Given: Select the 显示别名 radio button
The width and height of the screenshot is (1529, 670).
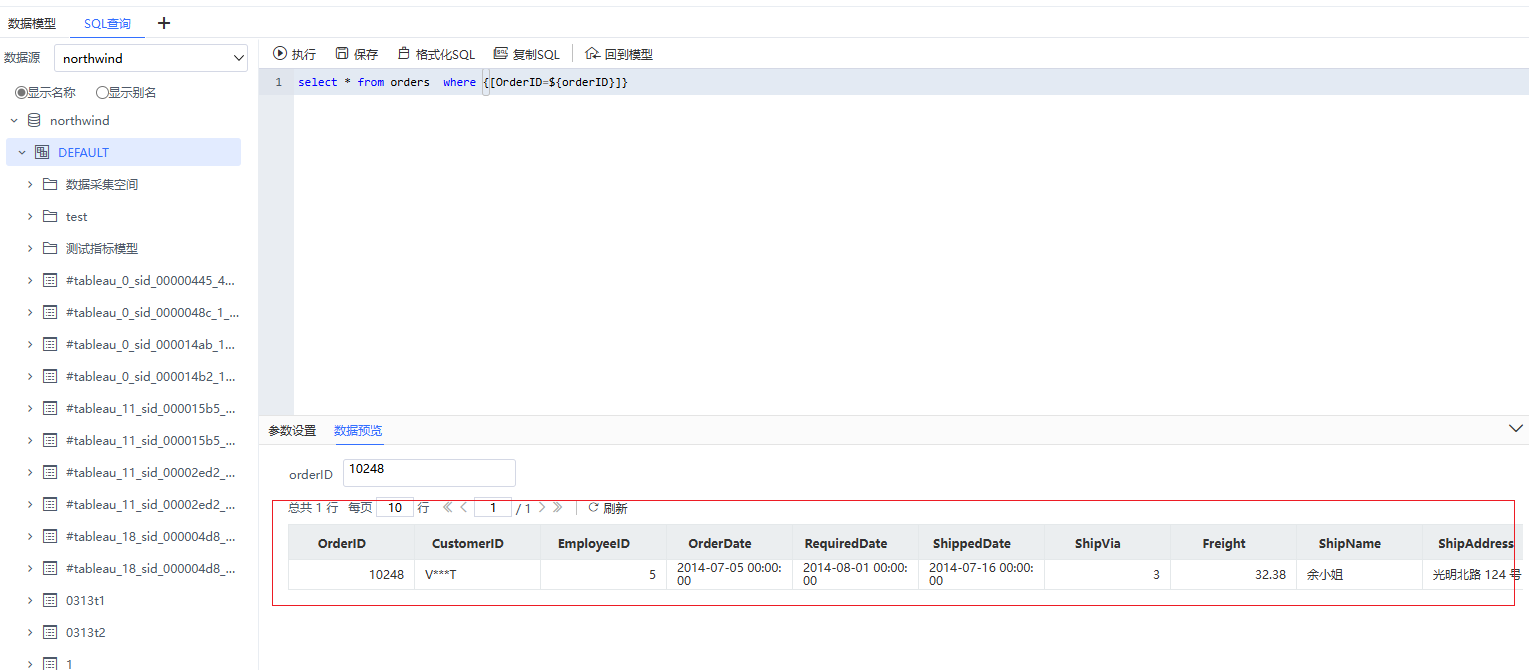Looking at the screenshot, I should 102,92.
